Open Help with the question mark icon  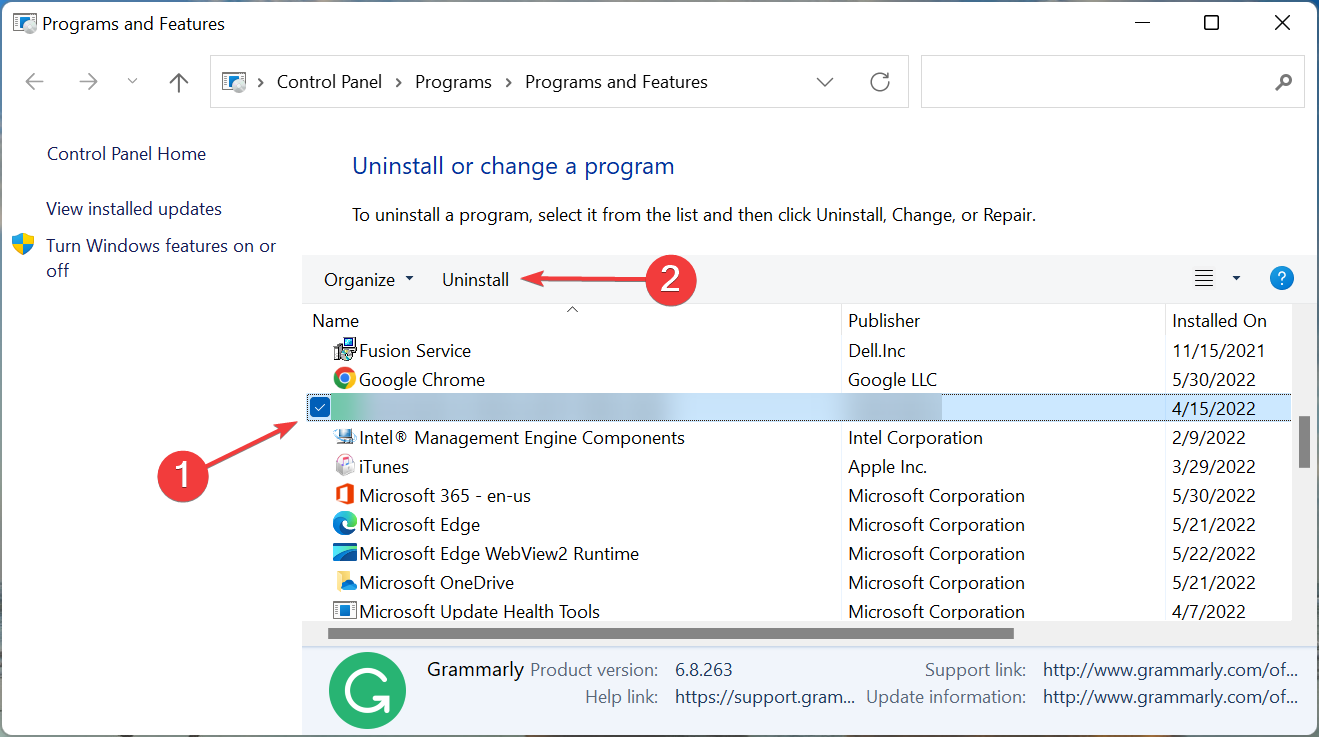pyautogui.click(x=1282, y=279)
